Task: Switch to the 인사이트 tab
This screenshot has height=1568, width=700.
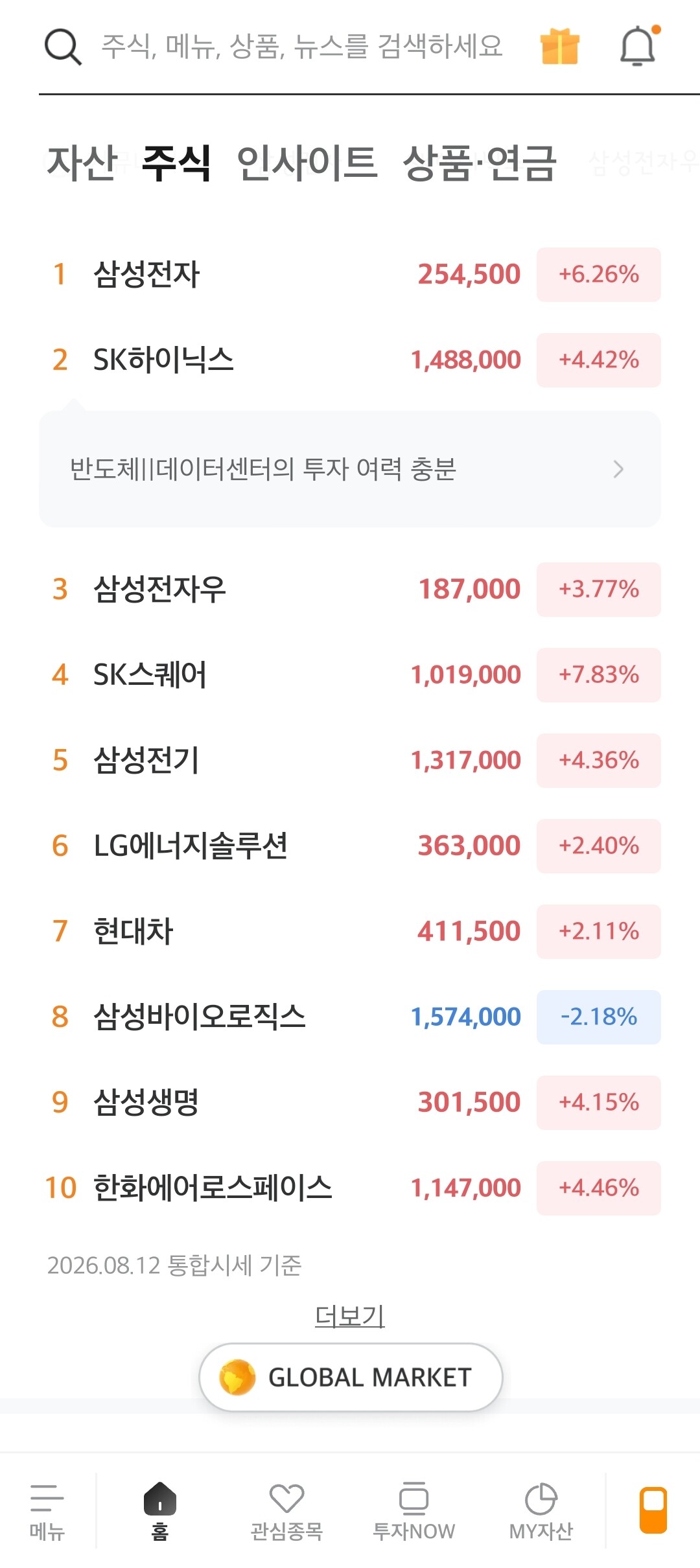Action: pos(307,162)
